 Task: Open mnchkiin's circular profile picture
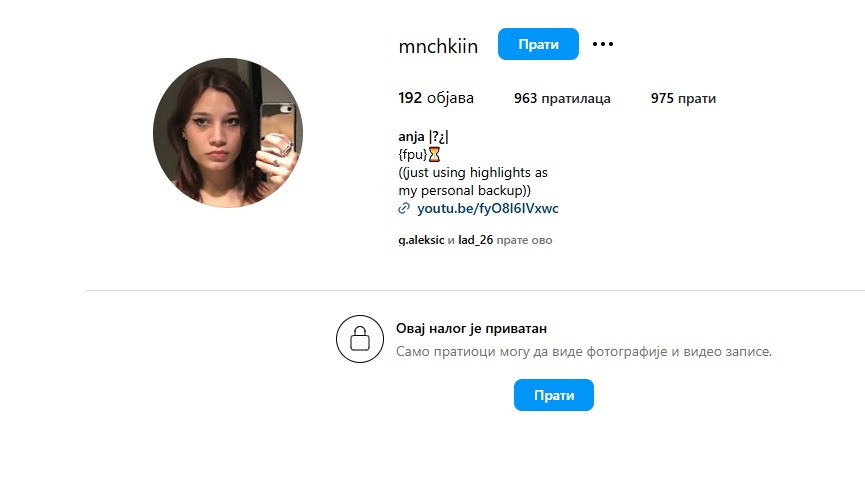point(228,132)
